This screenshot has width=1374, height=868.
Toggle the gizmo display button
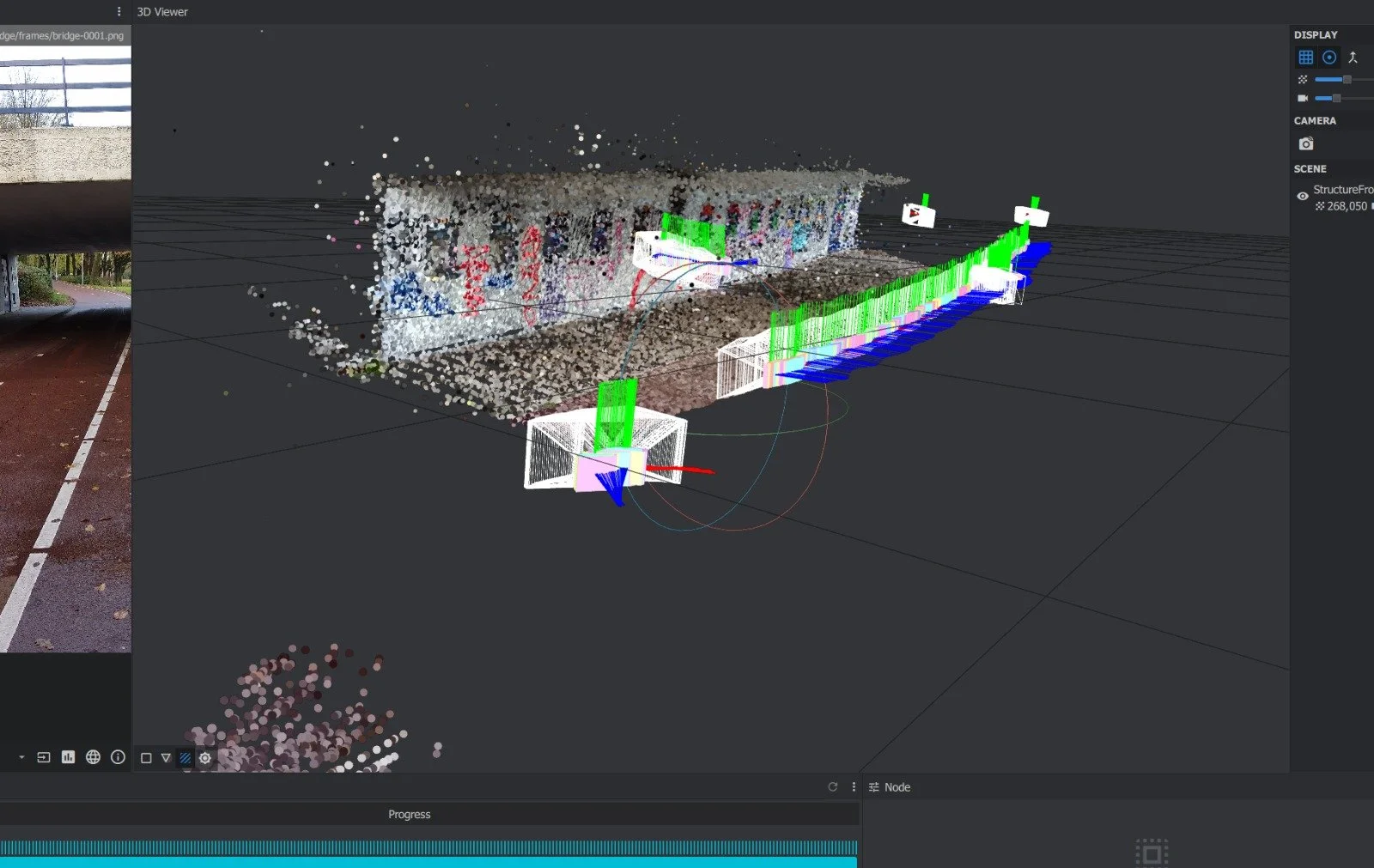(x=1329, y=58)
